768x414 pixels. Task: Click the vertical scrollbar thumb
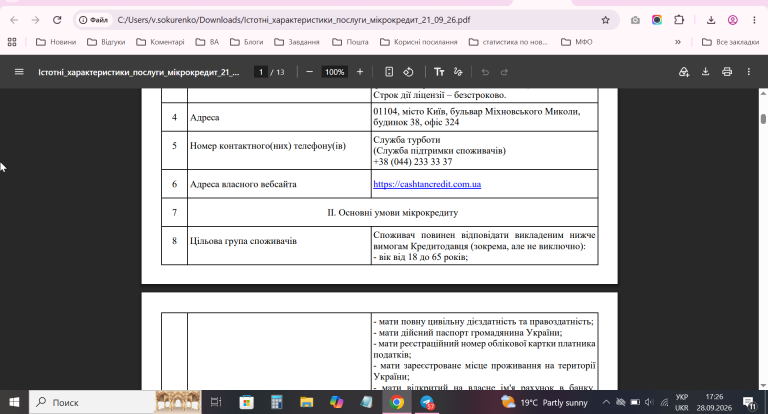click(763, 119)
